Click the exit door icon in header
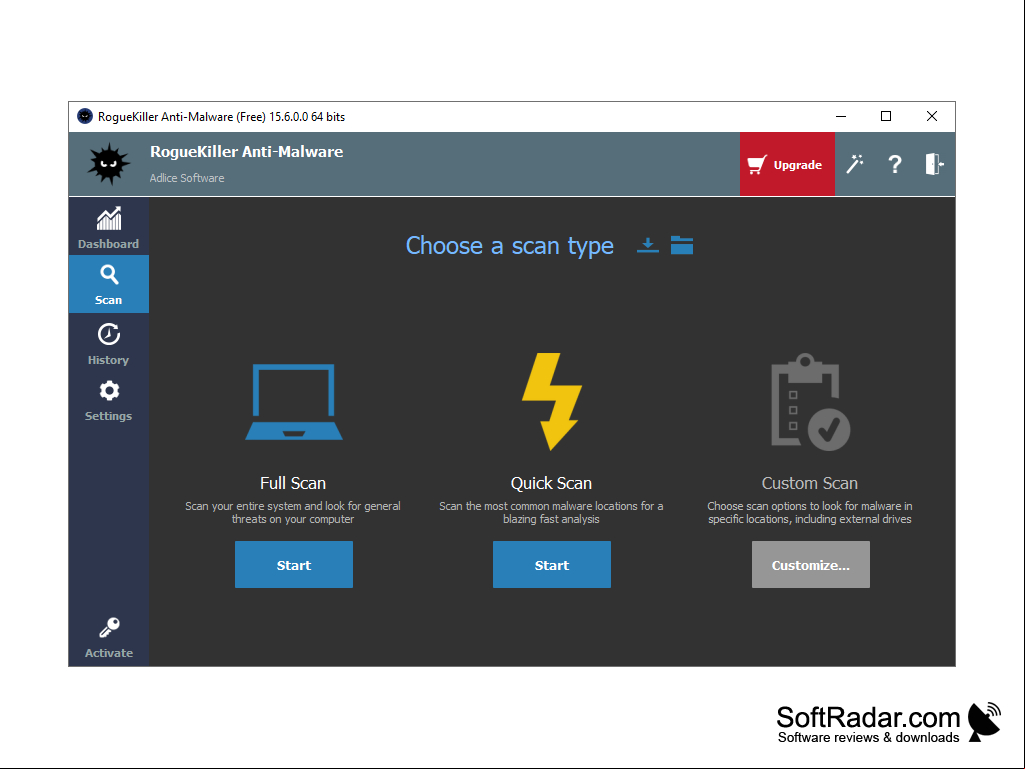Screen dimensions: 1025x769 coord(934,164)
